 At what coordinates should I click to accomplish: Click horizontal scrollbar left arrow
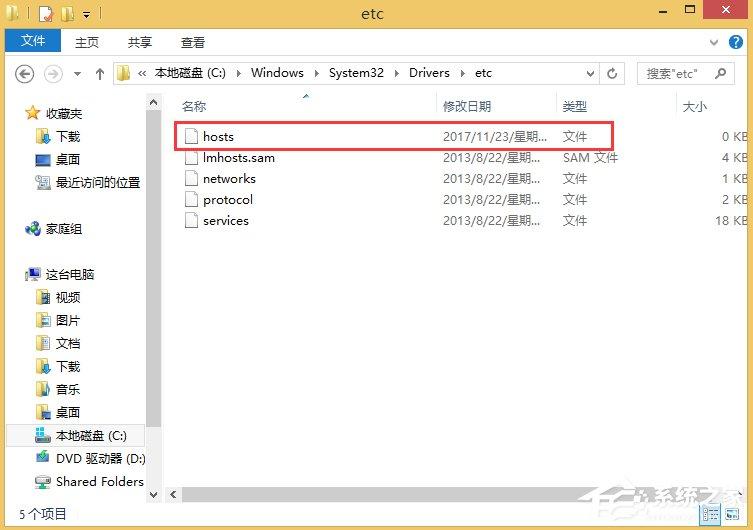click(173, 494)
